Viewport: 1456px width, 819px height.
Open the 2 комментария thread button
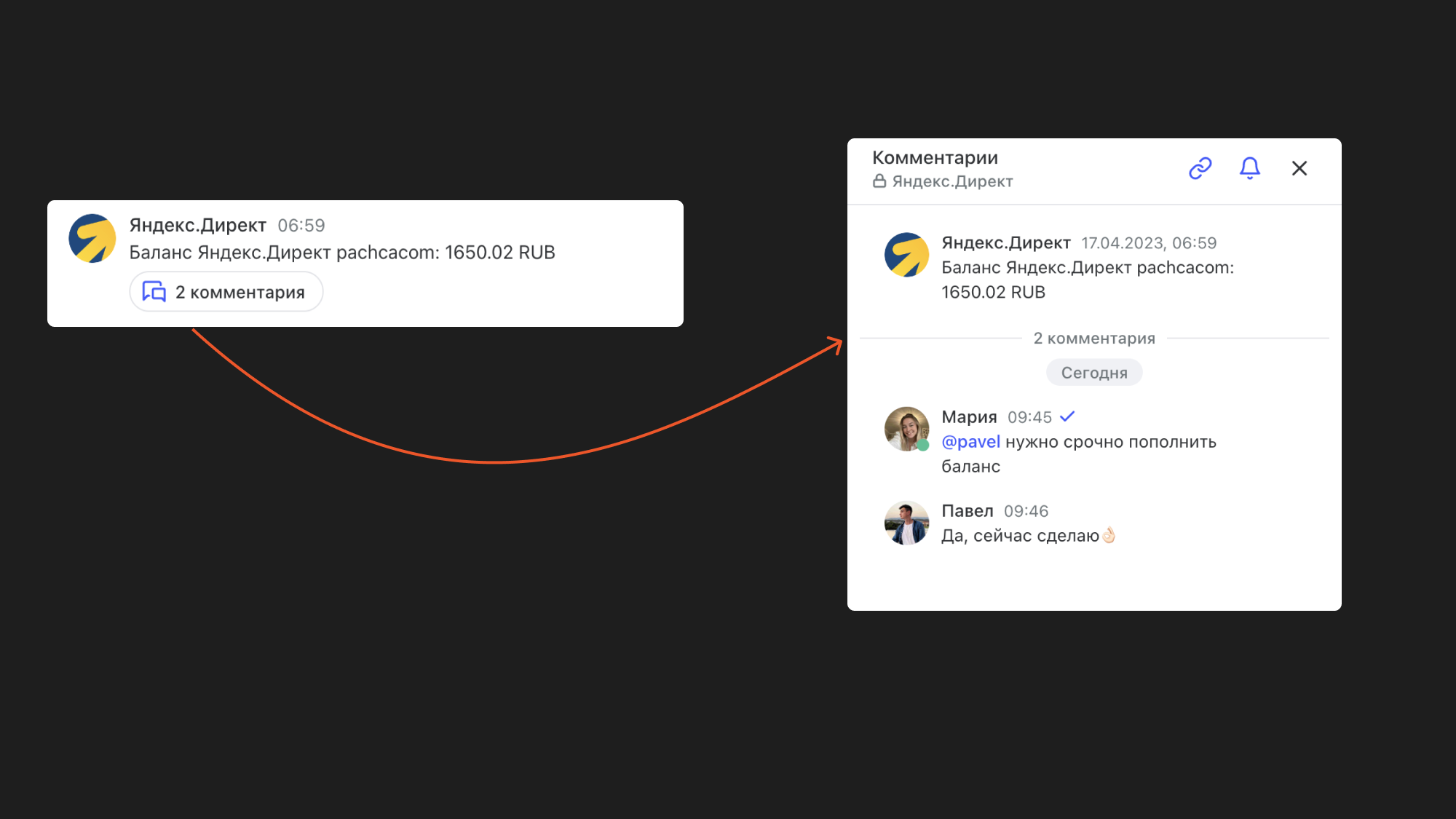click(226, 292)
